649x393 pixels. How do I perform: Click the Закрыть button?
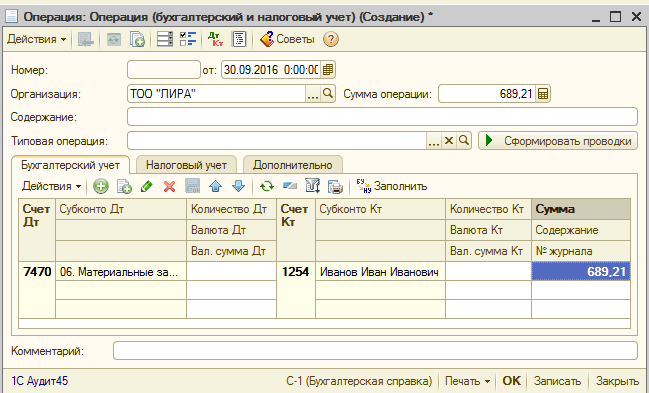(x=617, y=381)
